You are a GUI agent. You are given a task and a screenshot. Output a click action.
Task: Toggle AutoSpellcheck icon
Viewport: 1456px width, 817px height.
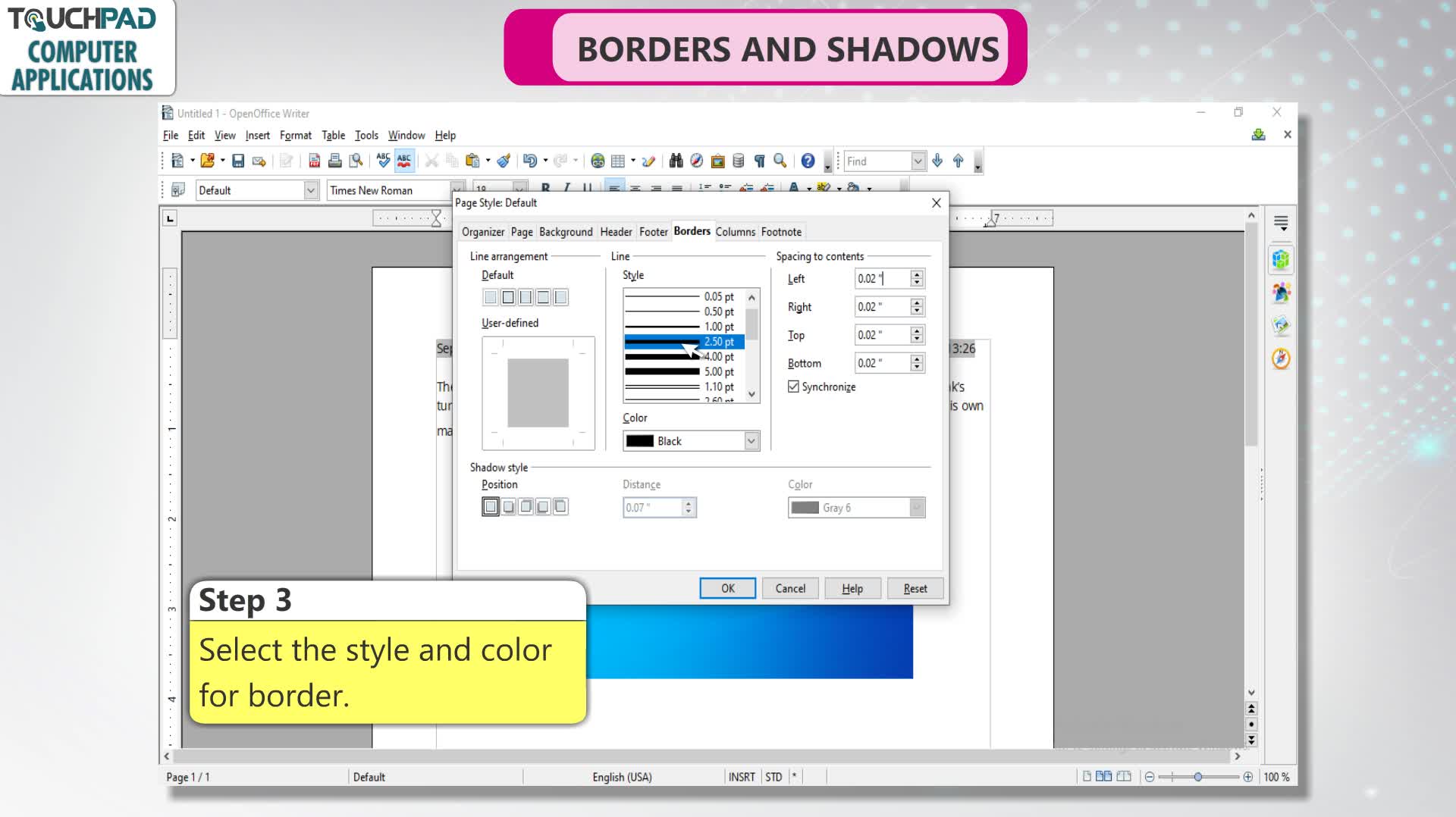(x=404, y=161)
